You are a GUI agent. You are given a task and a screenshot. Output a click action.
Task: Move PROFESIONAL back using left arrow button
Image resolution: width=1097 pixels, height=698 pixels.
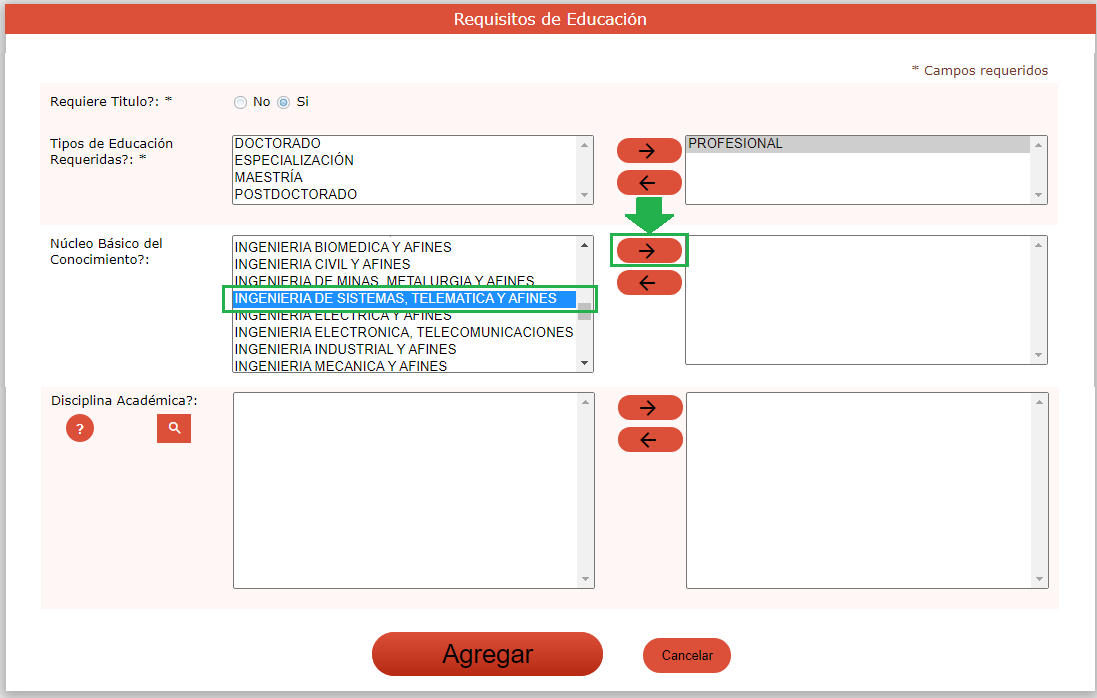click(649, 183)
